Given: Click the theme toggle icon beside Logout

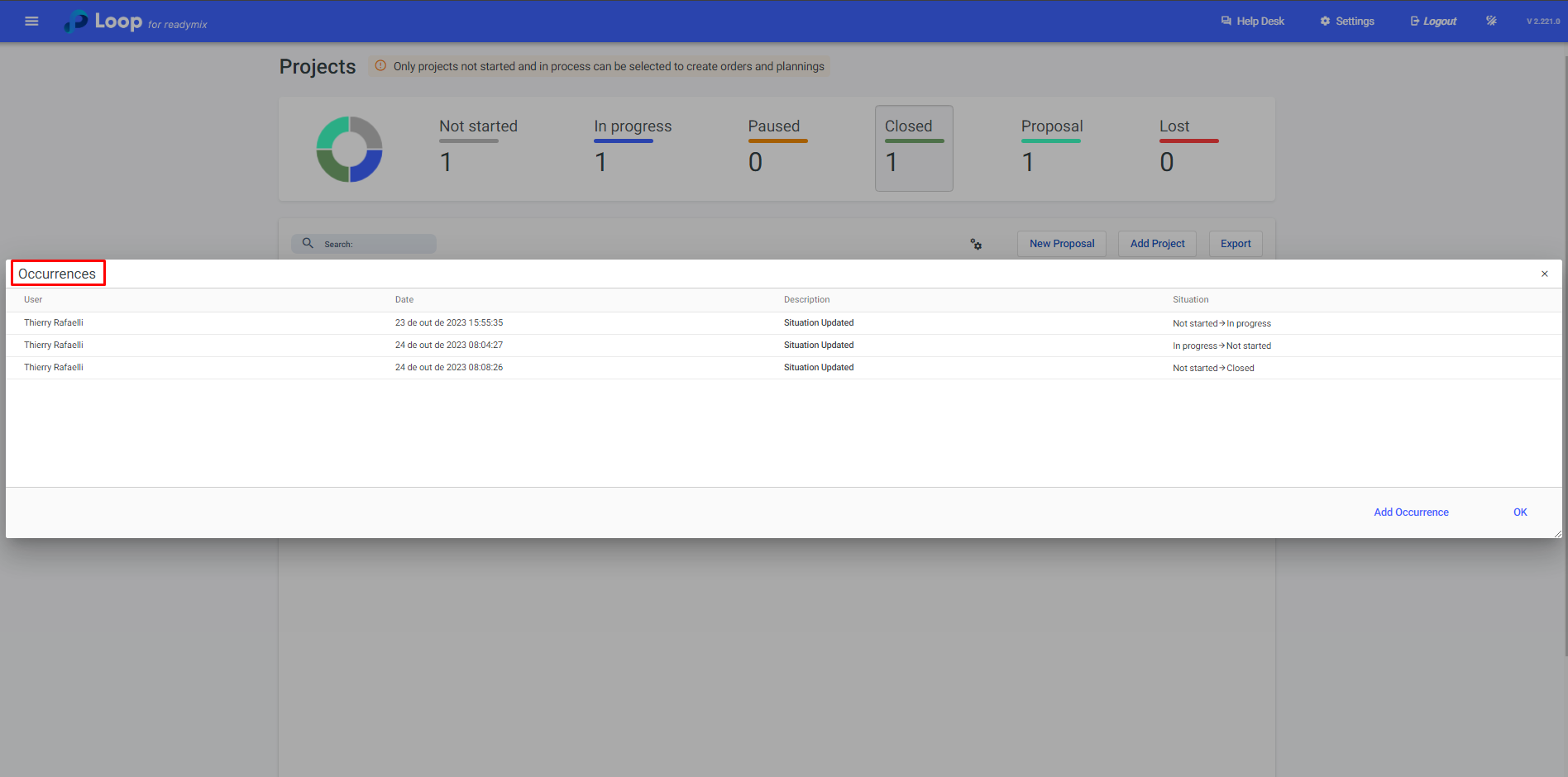Looking at the screenshot, I should [x=1491, y=21].
